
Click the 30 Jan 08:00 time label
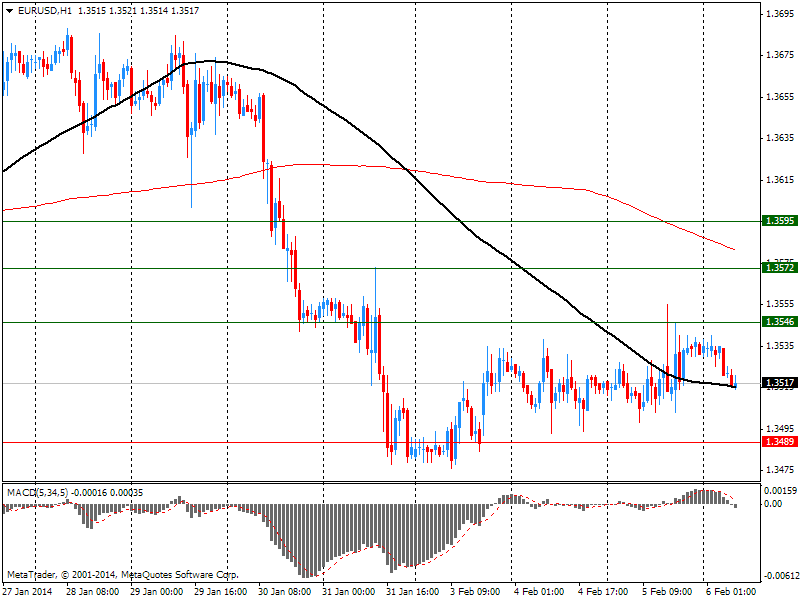coord(287,591)
